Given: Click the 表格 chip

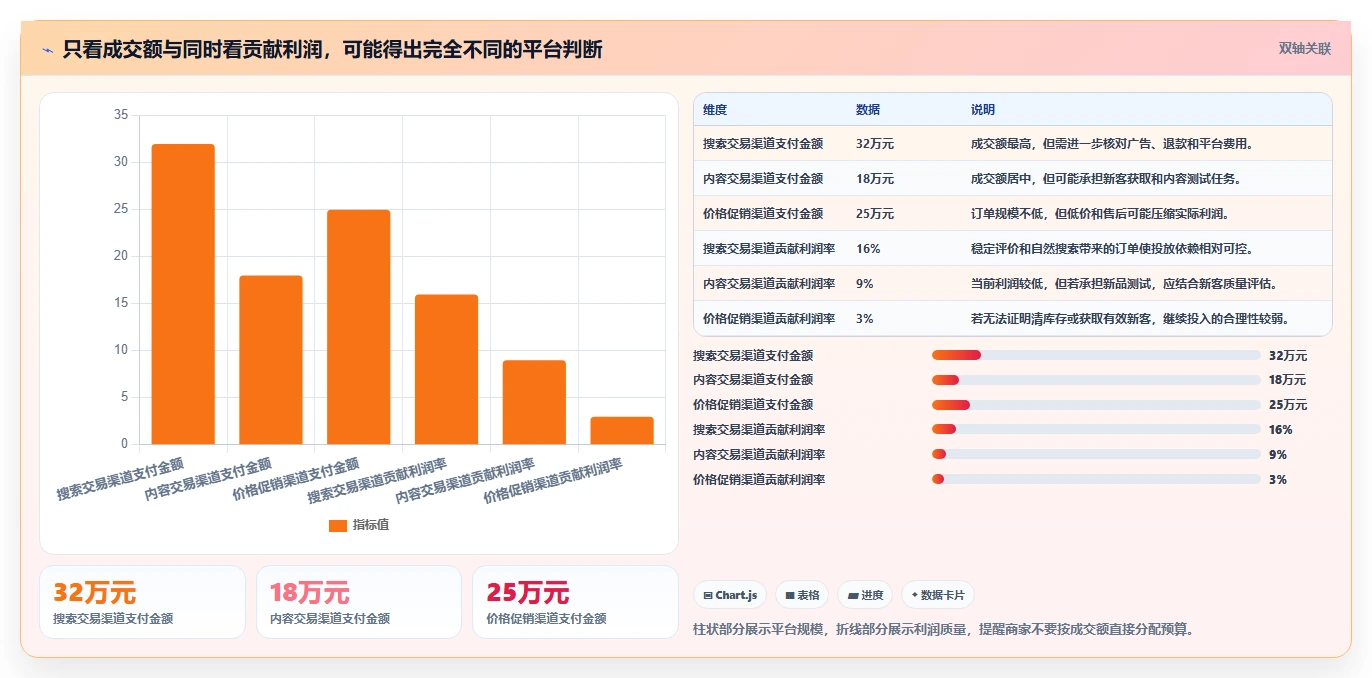Looking at the screenshot, I should click(802, 595).
